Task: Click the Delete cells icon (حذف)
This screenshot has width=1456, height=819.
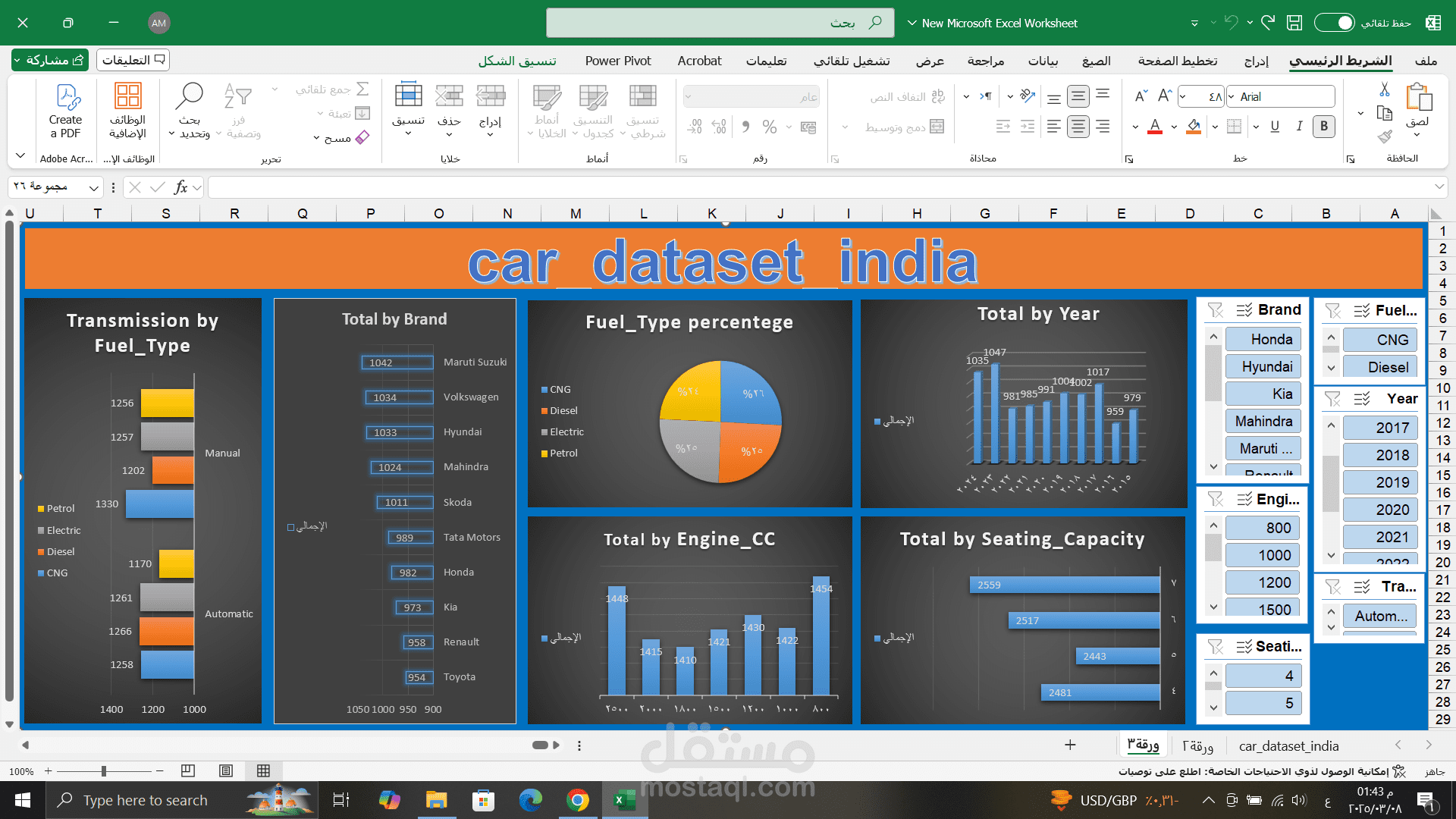Action: click(x=450, y=96)
